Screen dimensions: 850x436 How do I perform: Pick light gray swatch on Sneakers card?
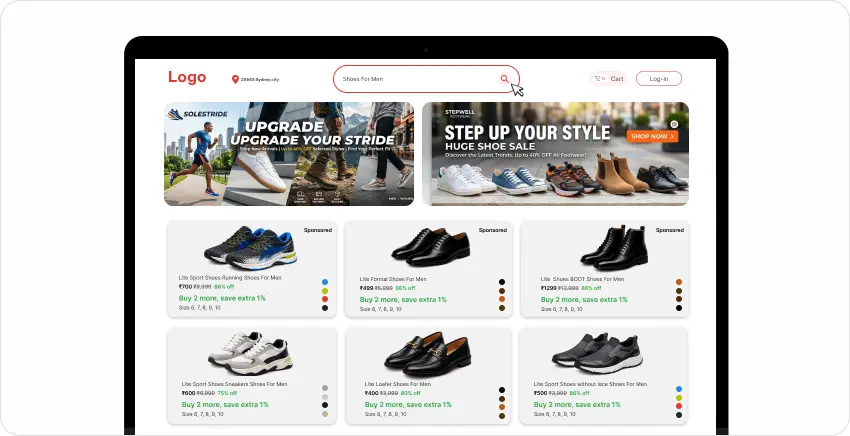click(x=325, y=396)
